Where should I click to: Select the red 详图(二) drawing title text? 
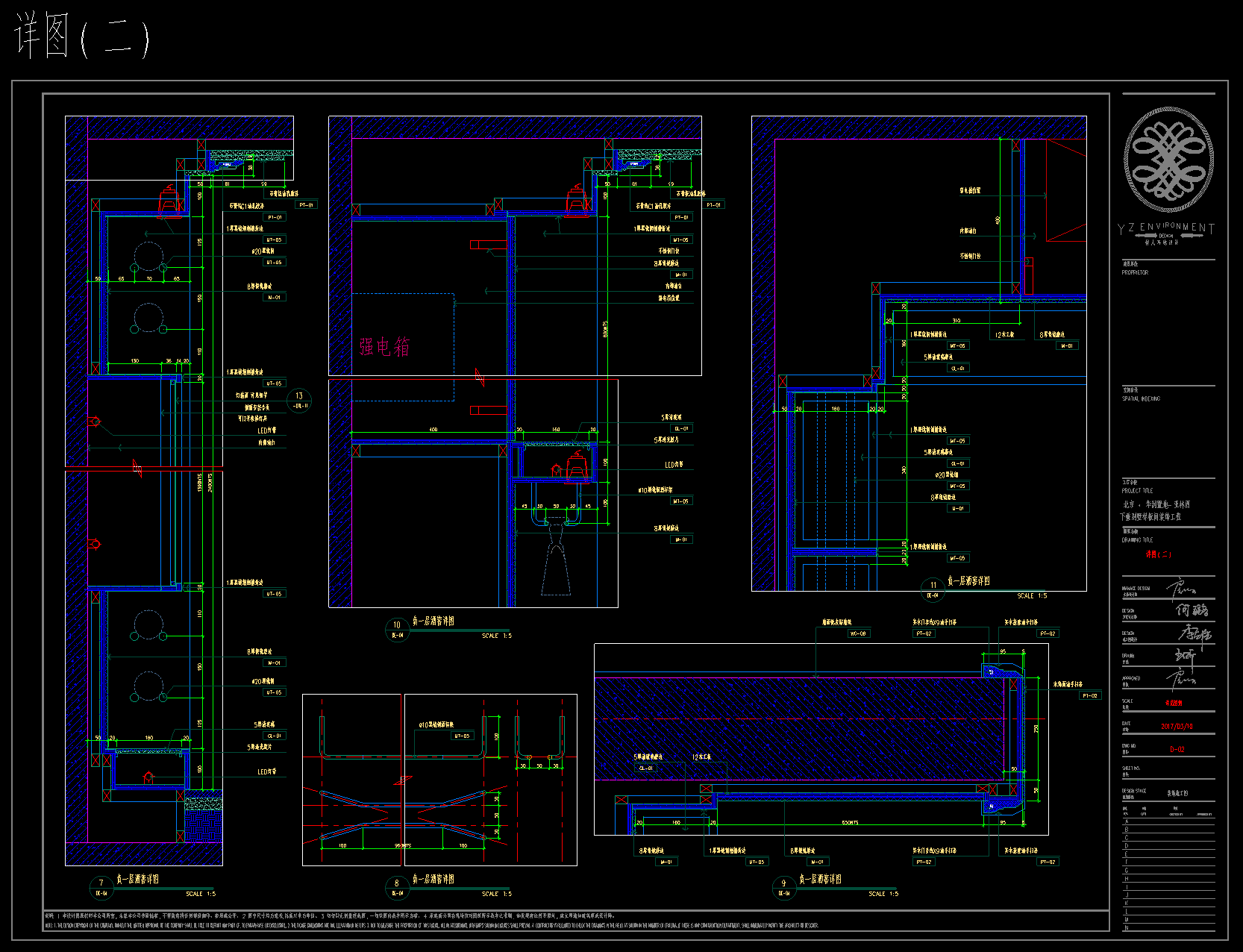(x=1159, y=554)
